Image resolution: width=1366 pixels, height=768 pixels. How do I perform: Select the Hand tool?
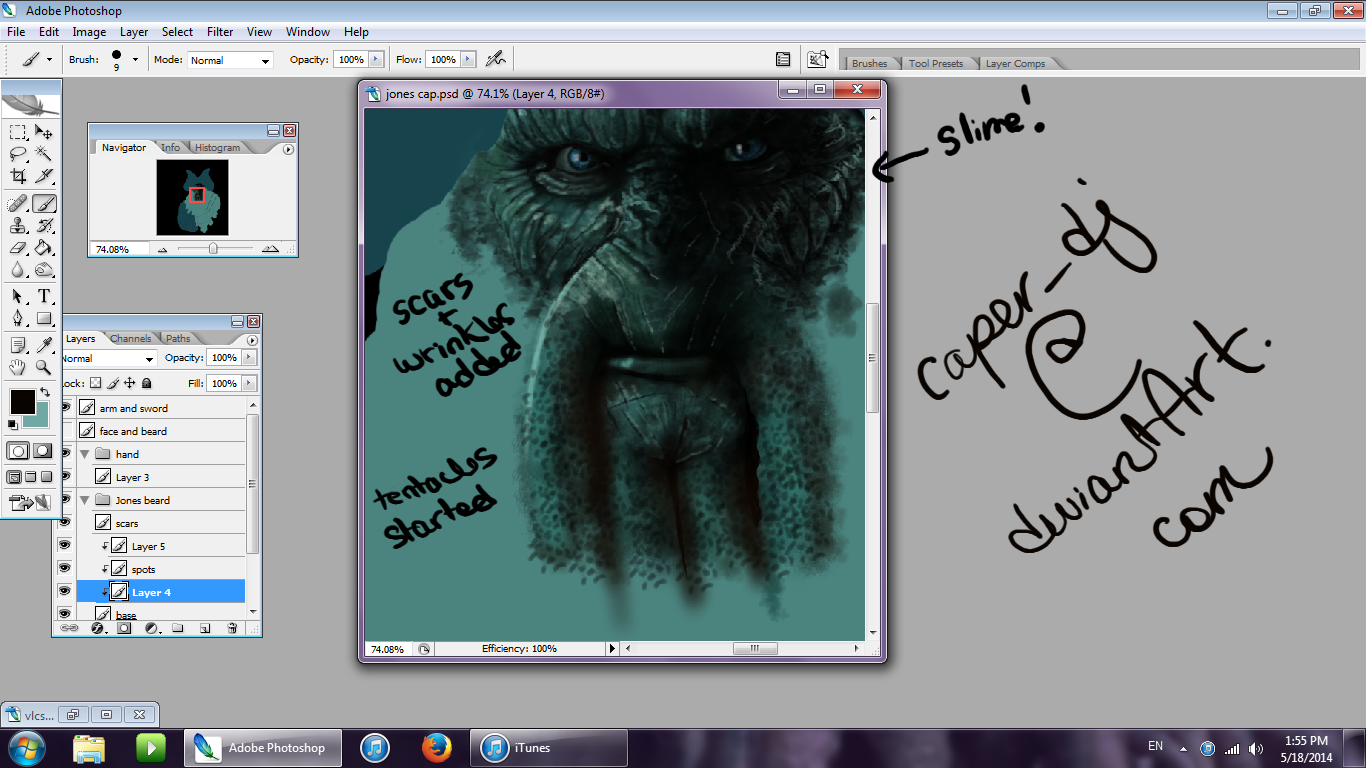click(18, 367)
